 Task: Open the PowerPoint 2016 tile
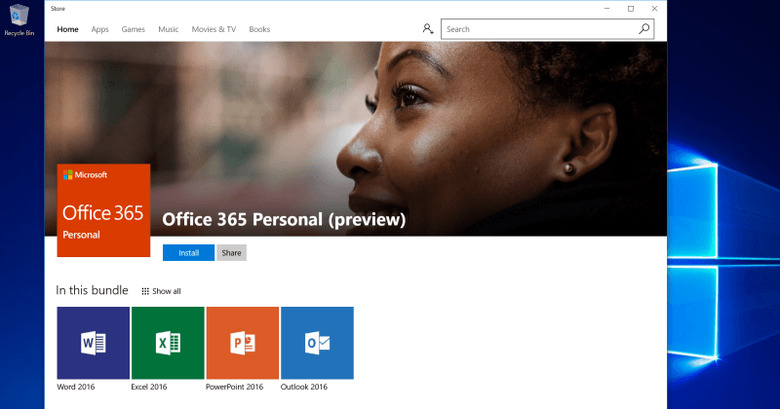click(242, 343)
